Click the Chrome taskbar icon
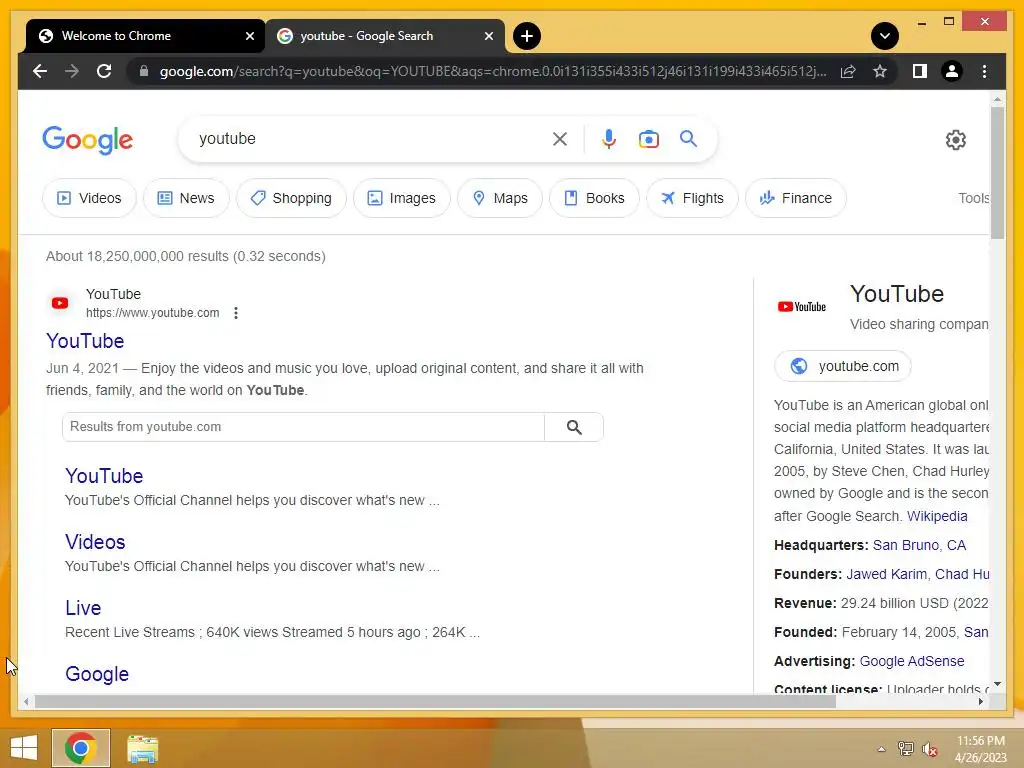The height and width of the screenshot is (768, 1024). [x=81, y=748]
